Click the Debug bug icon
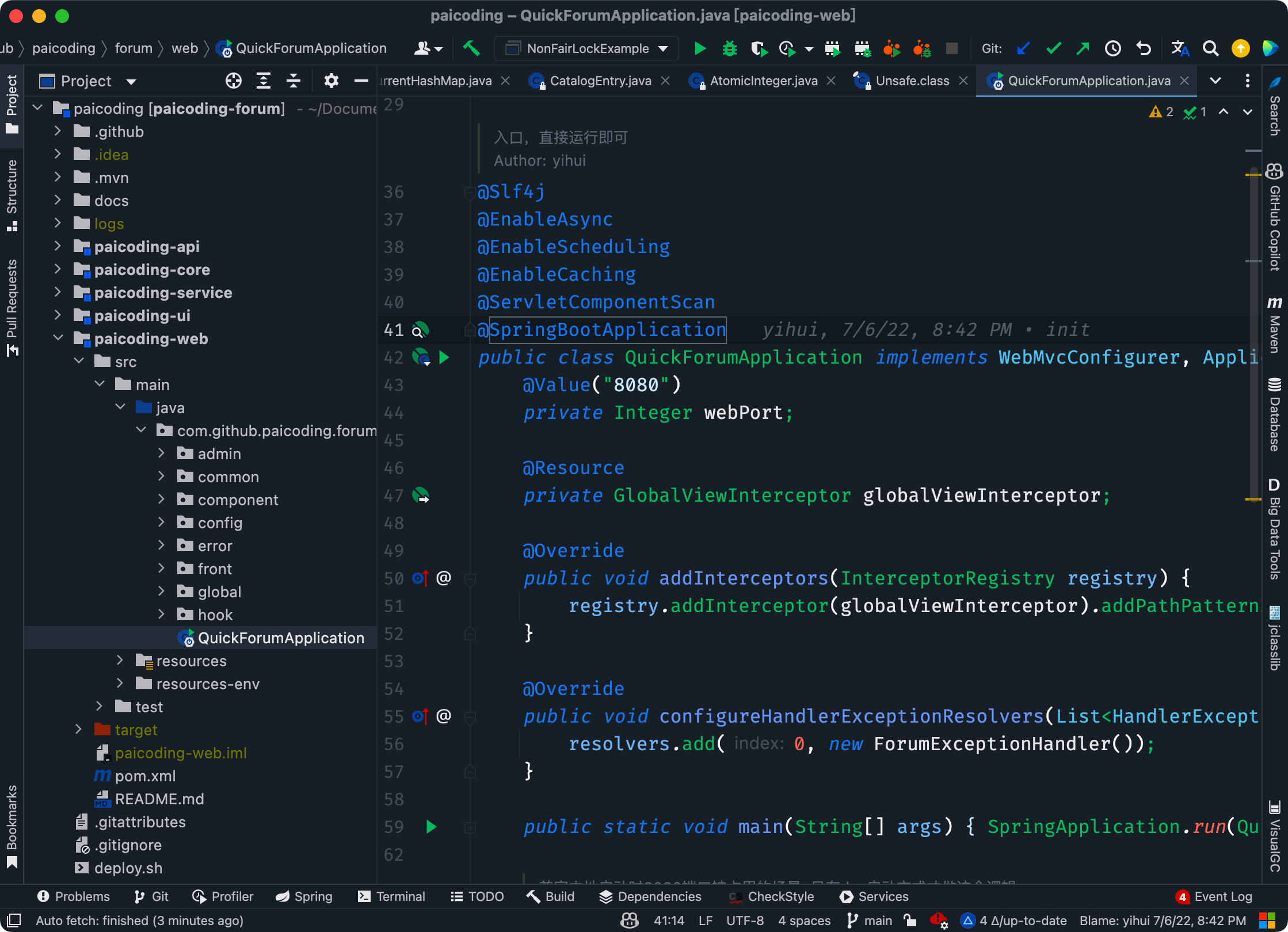This screenshot has height=932, width=1288. [729, 49]
